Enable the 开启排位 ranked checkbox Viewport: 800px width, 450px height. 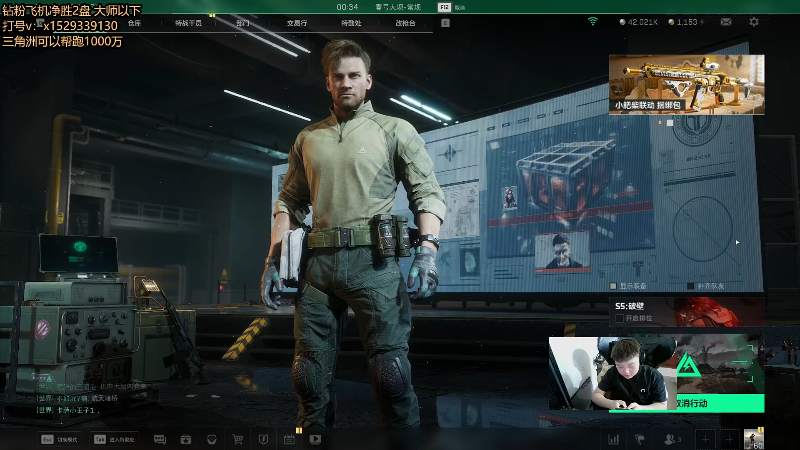619,318
